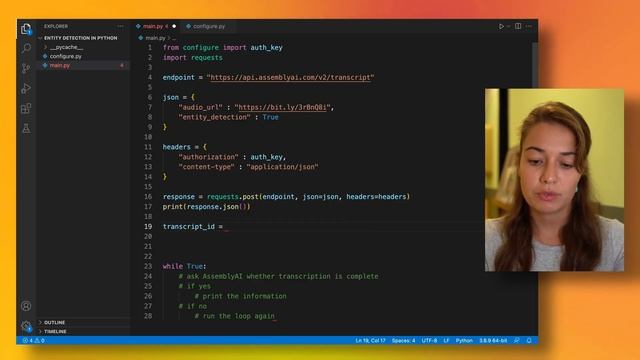This screenshot has width=640, height=360.
Task: Click 'requests.post' on line 16
Action: coord(233,197)
